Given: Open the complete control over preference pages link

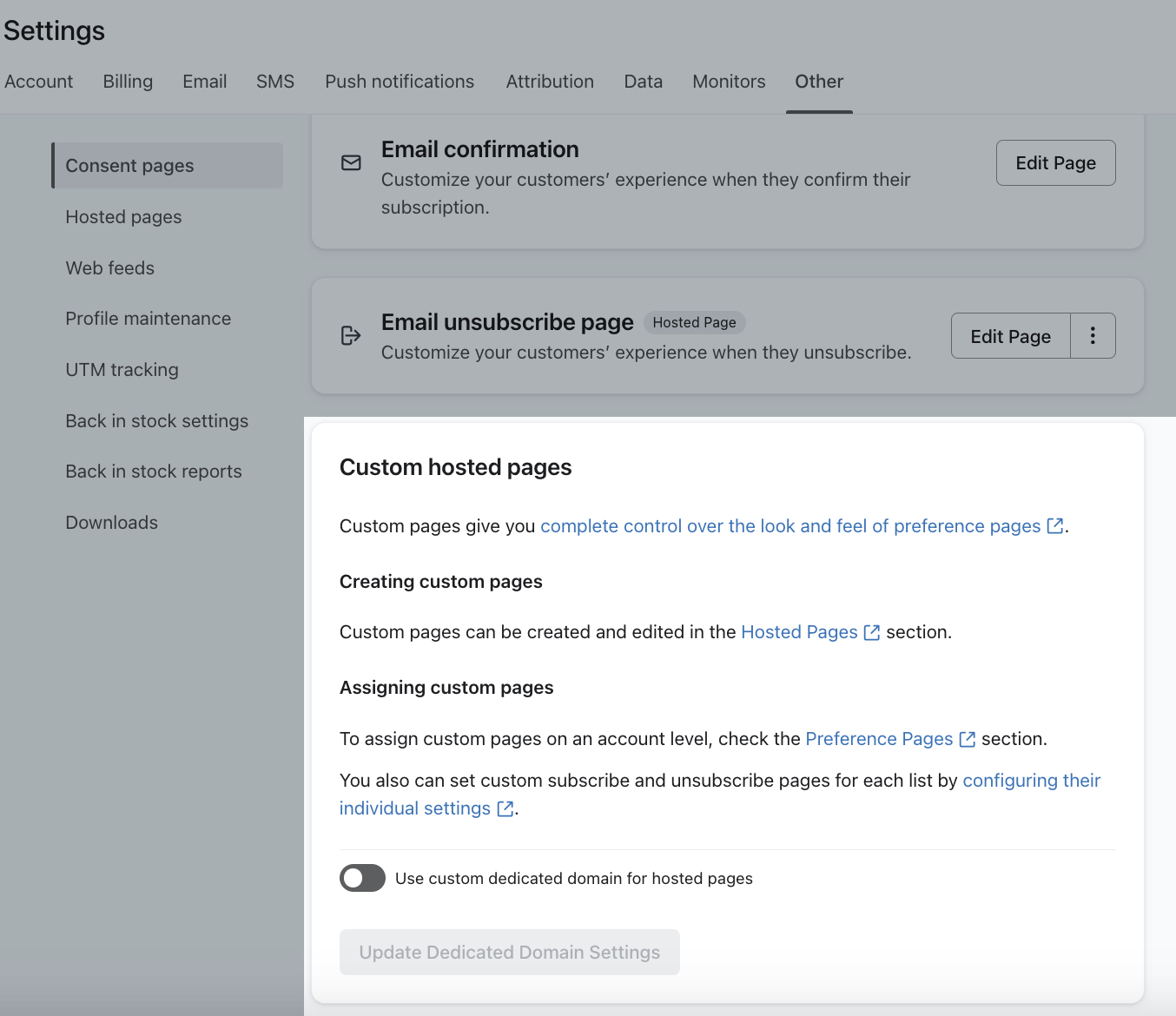Looking at the screenshot, I should [789, 525].
